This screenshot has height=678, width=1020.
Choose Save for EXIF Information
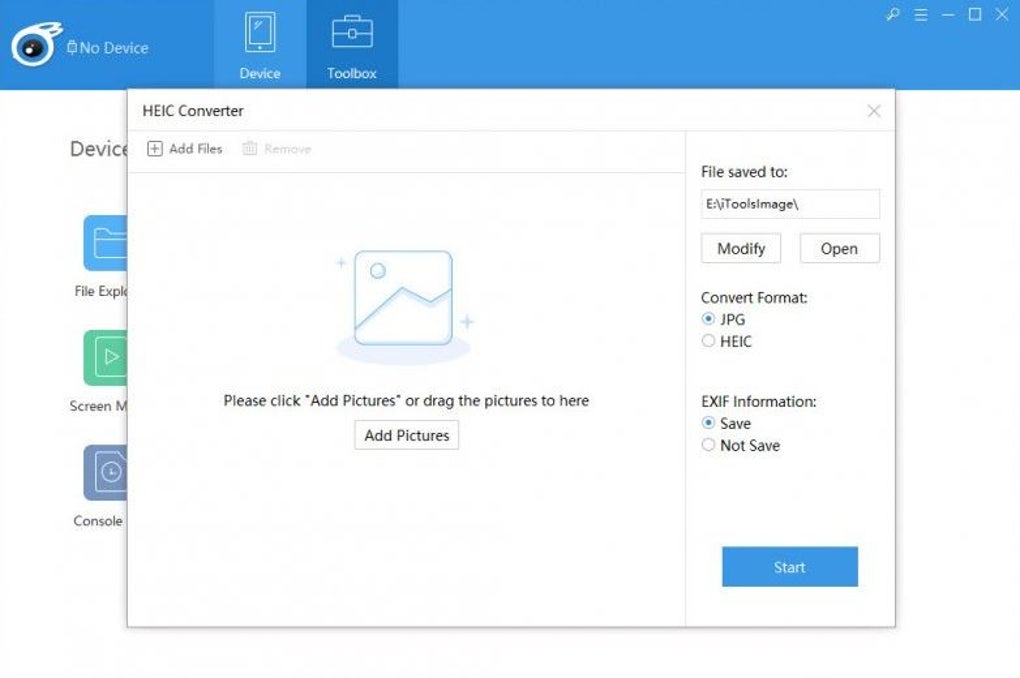coord(709,423)
